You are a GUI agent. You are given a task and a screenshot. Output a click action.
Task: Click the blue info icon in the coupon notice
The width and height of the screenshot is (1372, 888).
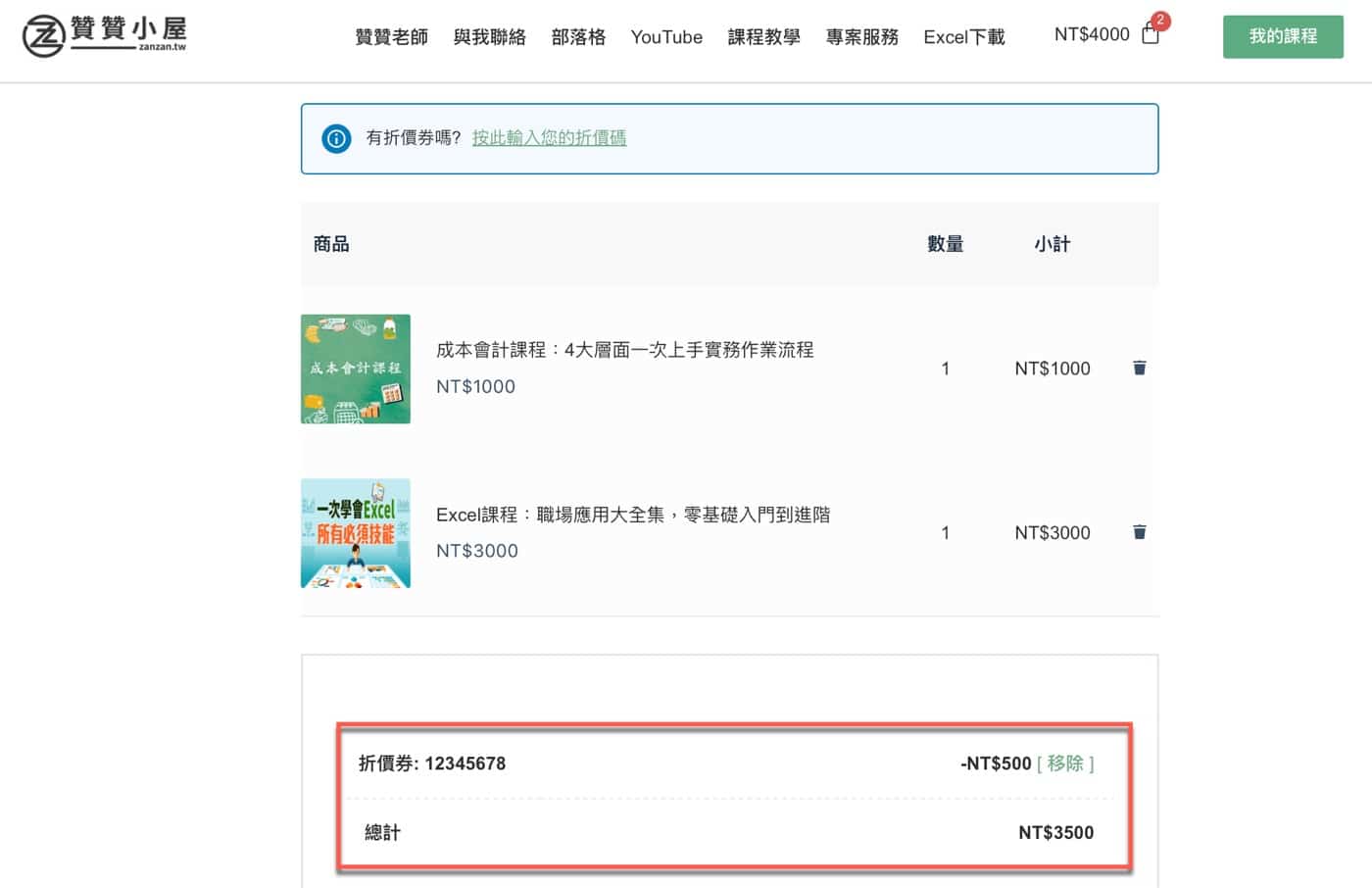click(336, 138)
